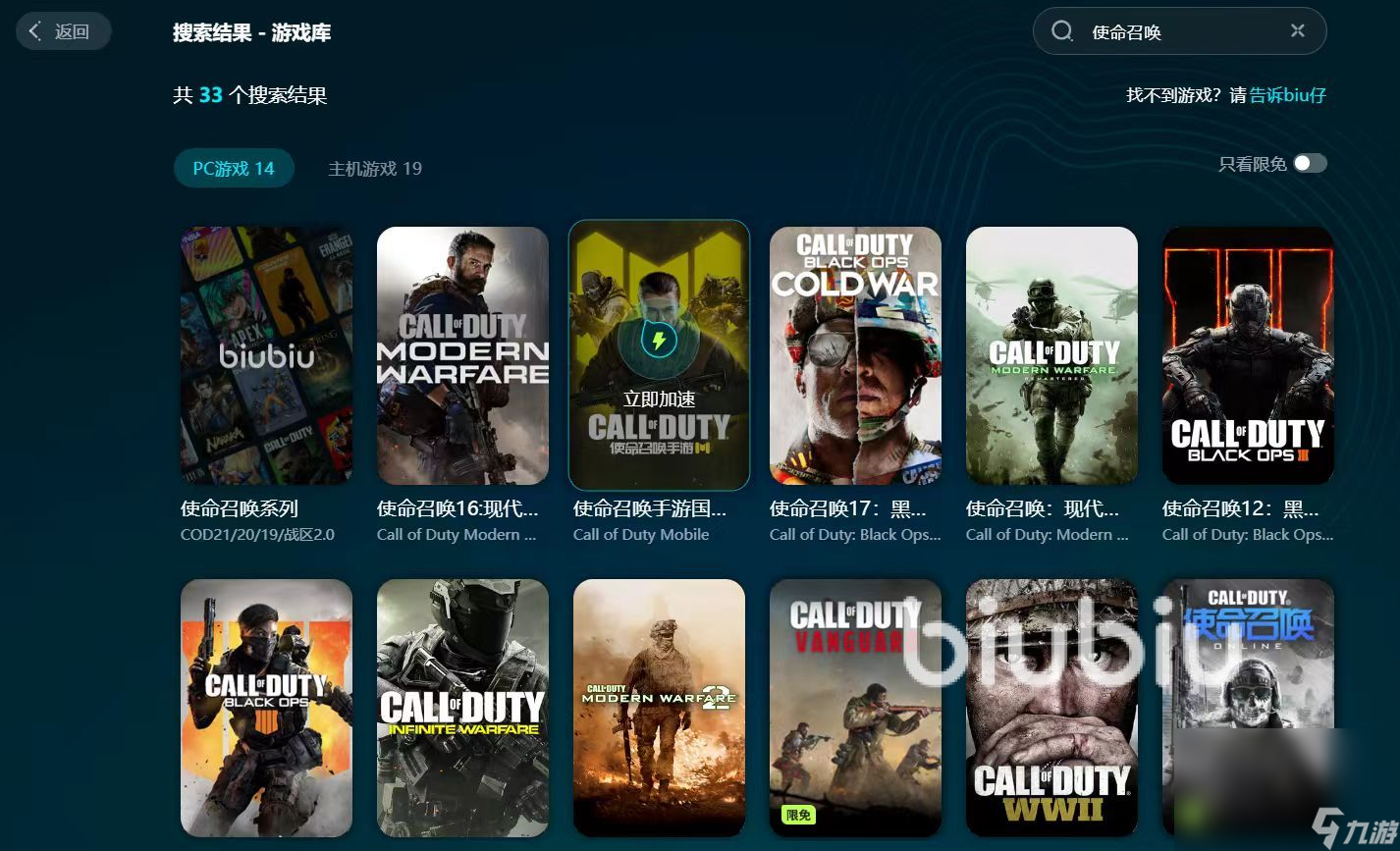The image size is (1400, 851).
Task: Click the magnifier search icon
Action: pos(1061,31)
